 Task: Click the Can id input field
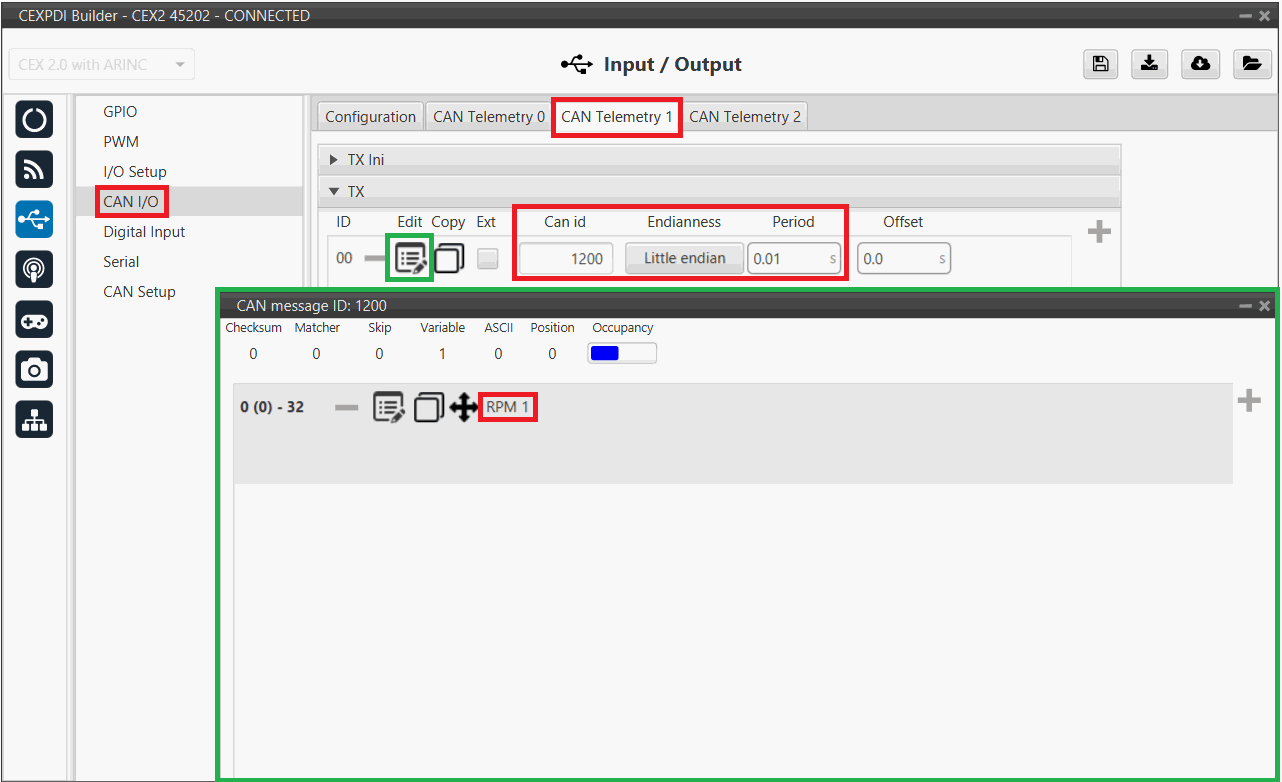tap(565, 259)
